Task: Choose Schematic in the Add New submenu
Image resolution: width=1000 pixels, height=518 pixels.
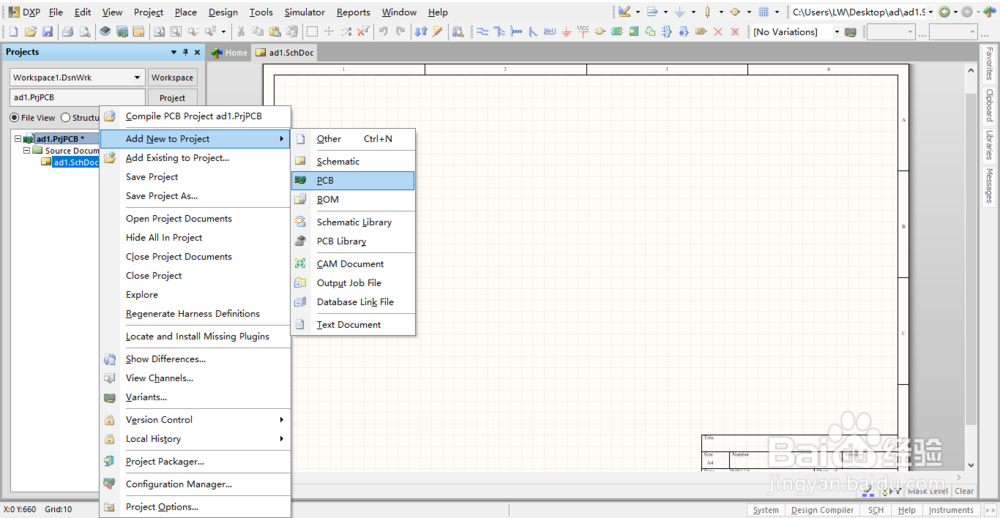Action: [353, 161]
